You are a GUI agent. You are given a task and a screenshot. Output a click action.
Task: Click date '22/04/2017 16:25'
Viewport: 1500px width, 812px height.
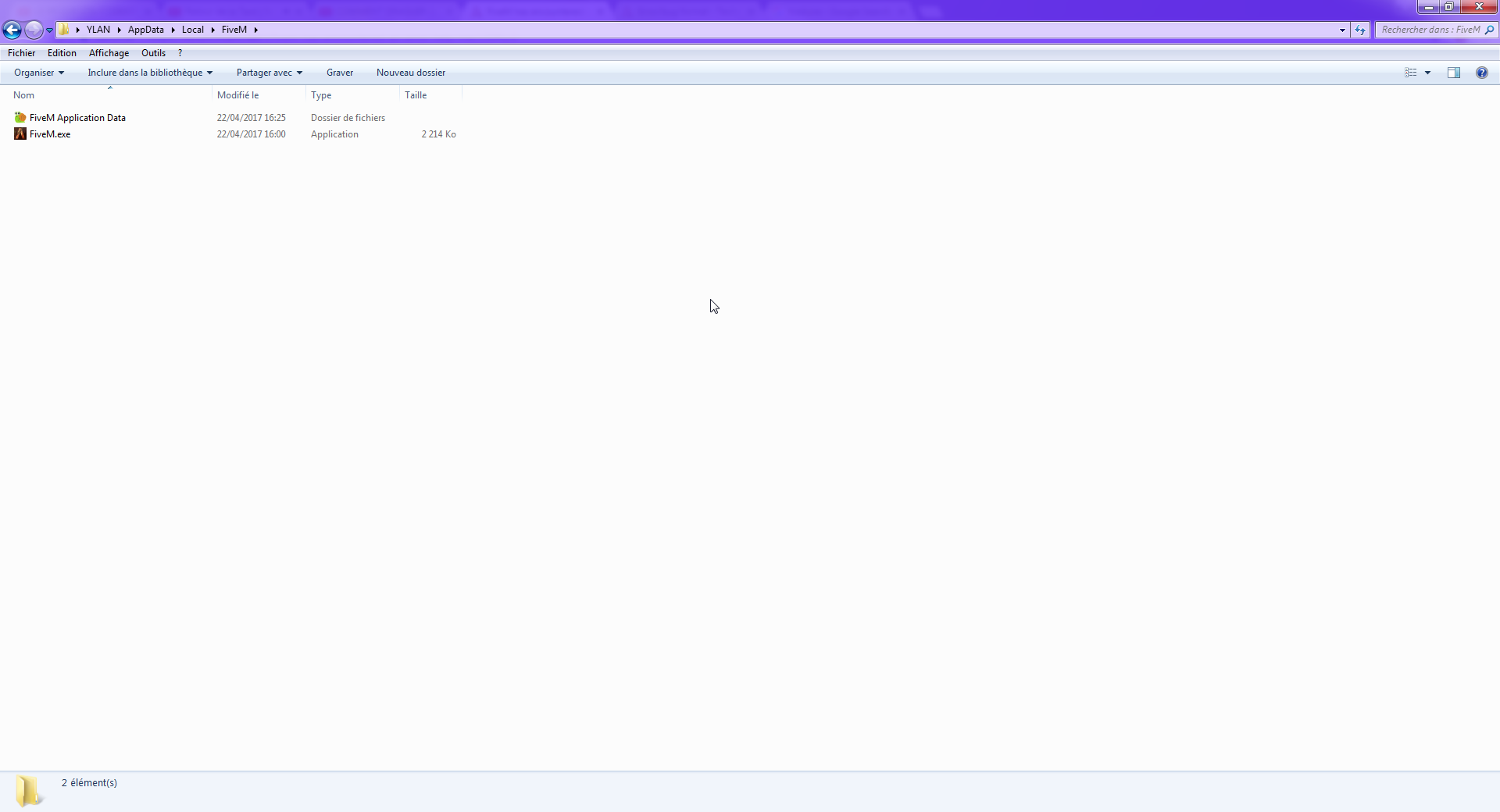tap(252, 118)
